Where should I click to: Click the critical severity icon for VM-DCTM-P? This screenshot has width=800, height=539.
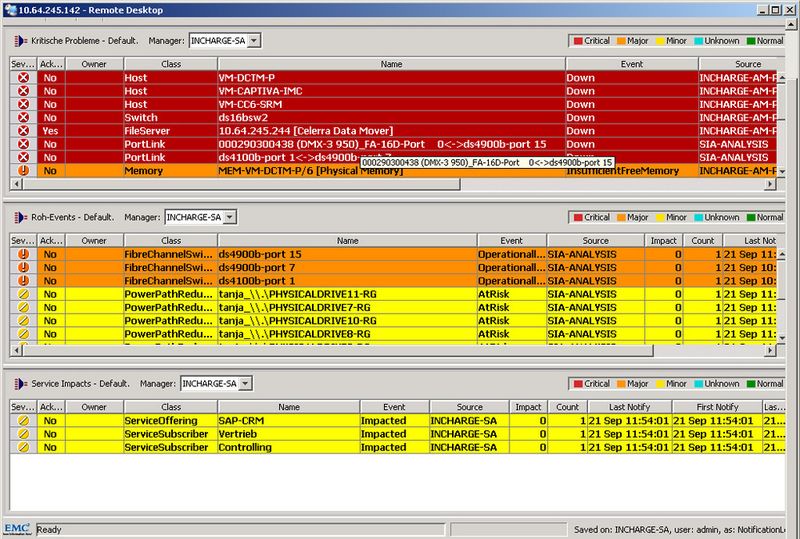[23, 78]
